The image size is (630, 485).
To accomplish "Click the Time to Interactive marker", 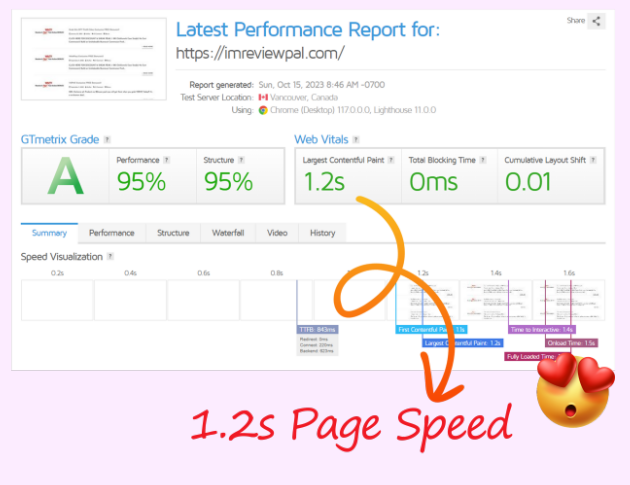I will [x=541, y=329].
